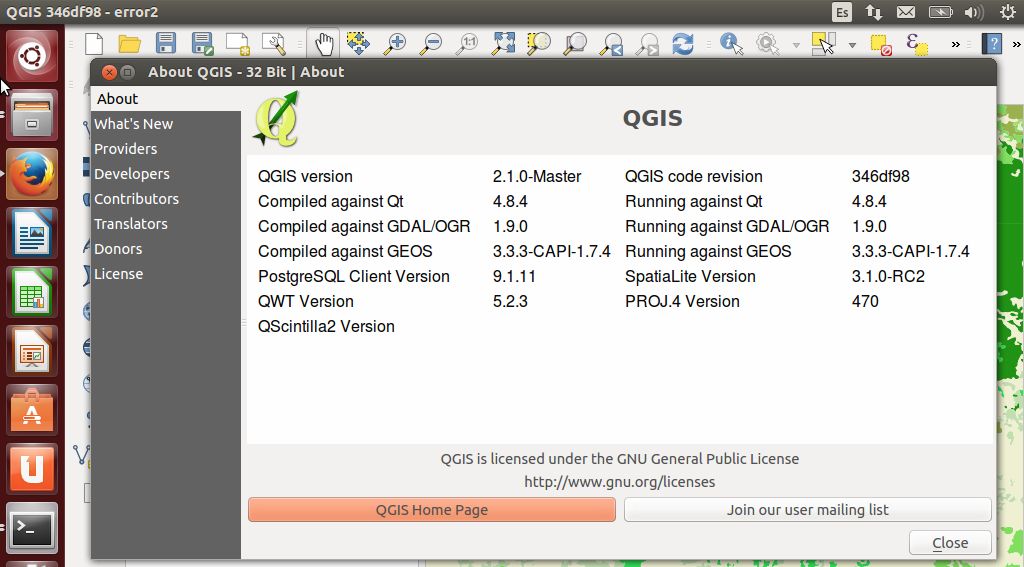
Task: Expand the toolbar overflow chevron left of the Help icon
Action: pyautogui.click(x=955, y=44)
